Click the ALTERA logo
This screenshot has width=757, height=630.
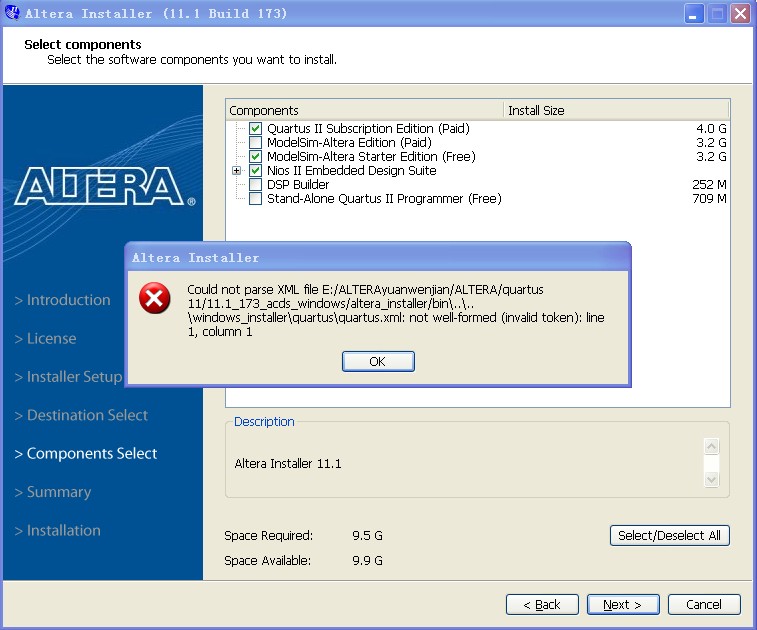(x=104, y=186)
